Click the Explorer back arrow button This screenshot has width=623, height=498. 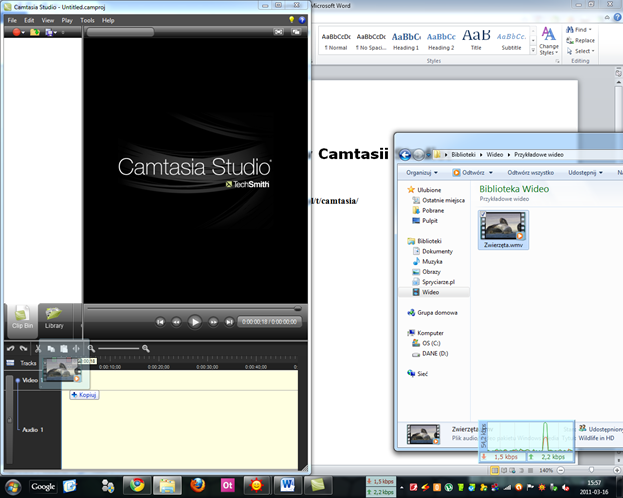(405, 154)
